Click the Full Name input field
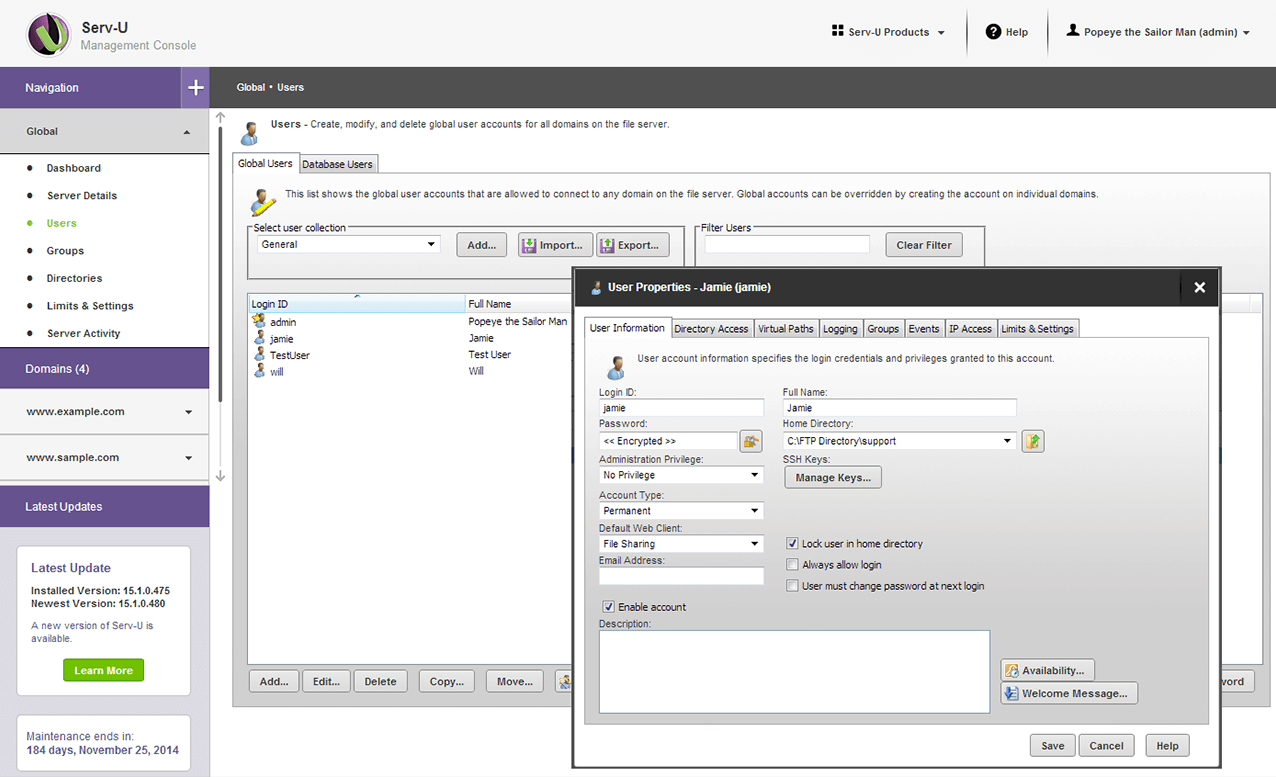This screenshot has height=777, width=1276. (x=900, y=408)
